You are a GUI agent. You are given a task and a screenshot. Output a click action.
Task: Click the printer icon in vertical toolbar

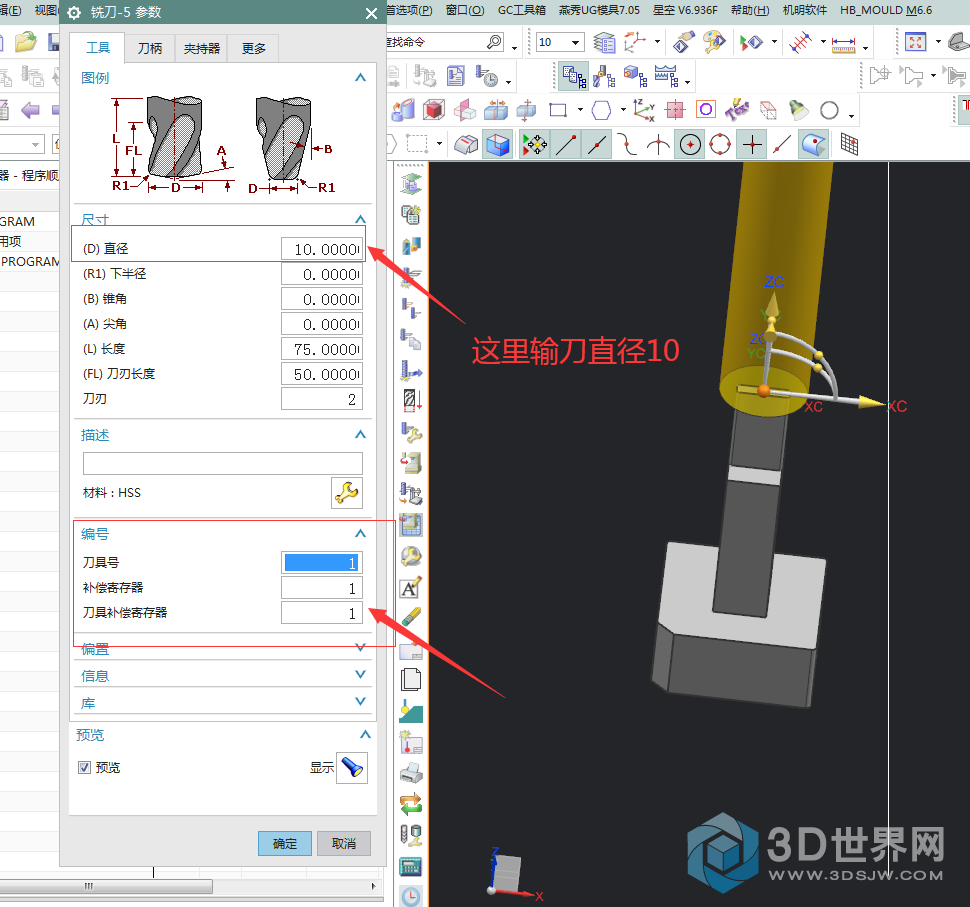tap(411, 773)
